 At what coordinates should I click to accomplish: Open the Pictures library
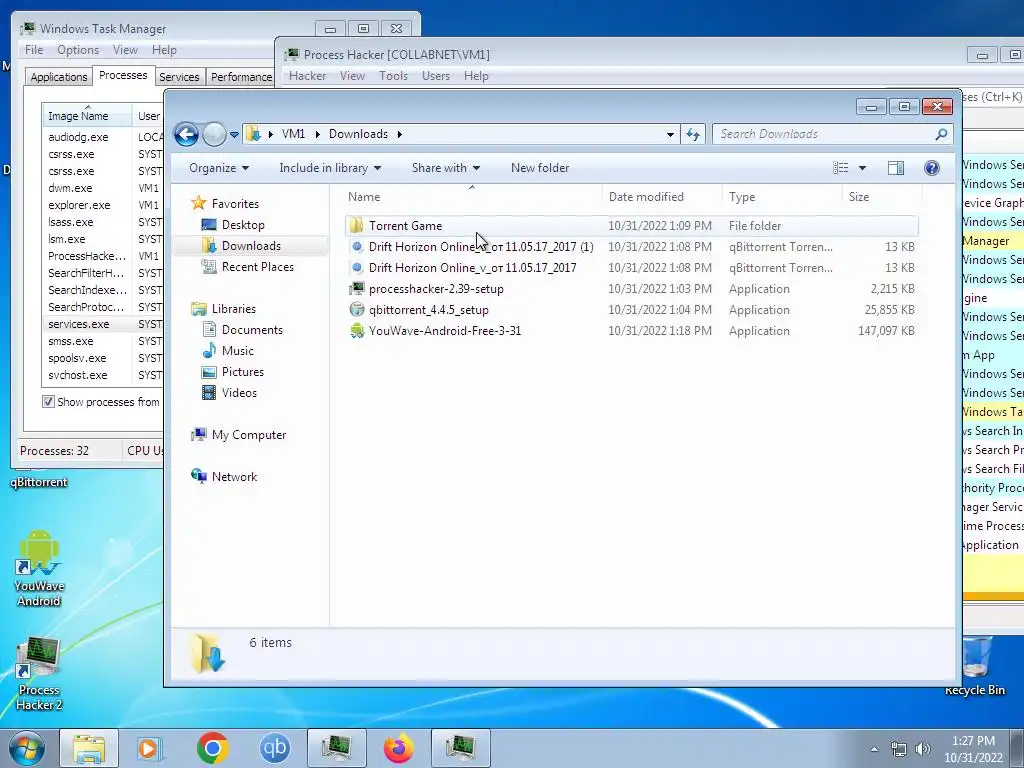[x=242, y=372]
